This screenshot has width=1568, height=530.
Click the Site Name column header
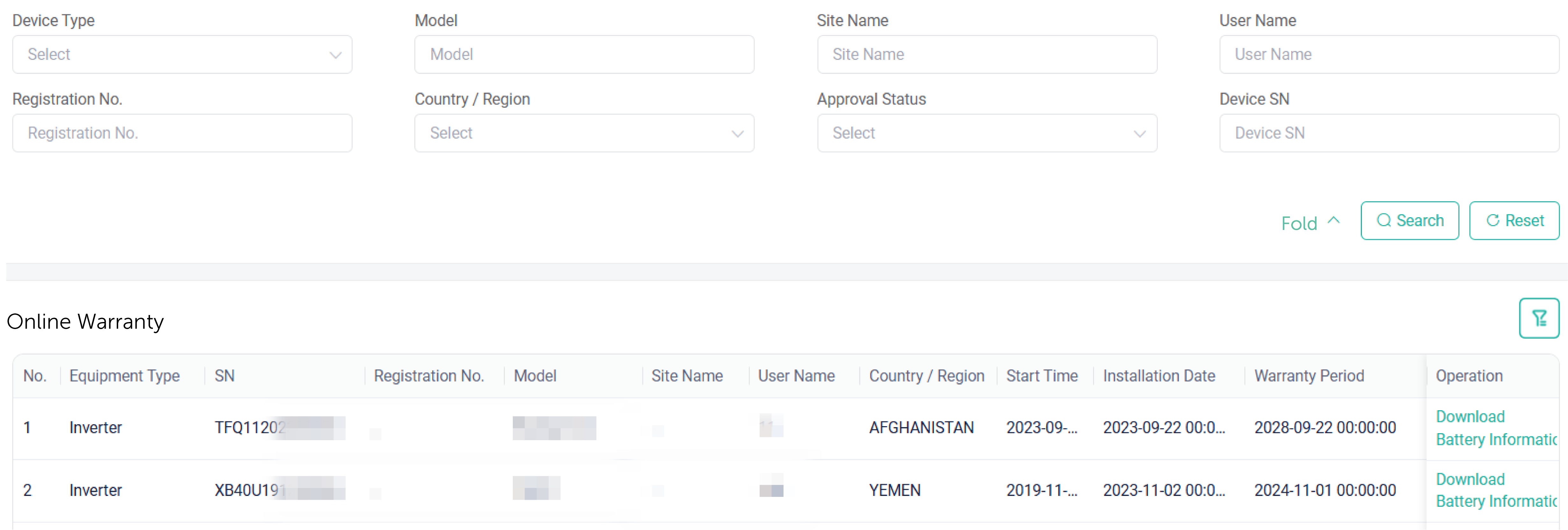pyautogui.click(x=687, y=376)
